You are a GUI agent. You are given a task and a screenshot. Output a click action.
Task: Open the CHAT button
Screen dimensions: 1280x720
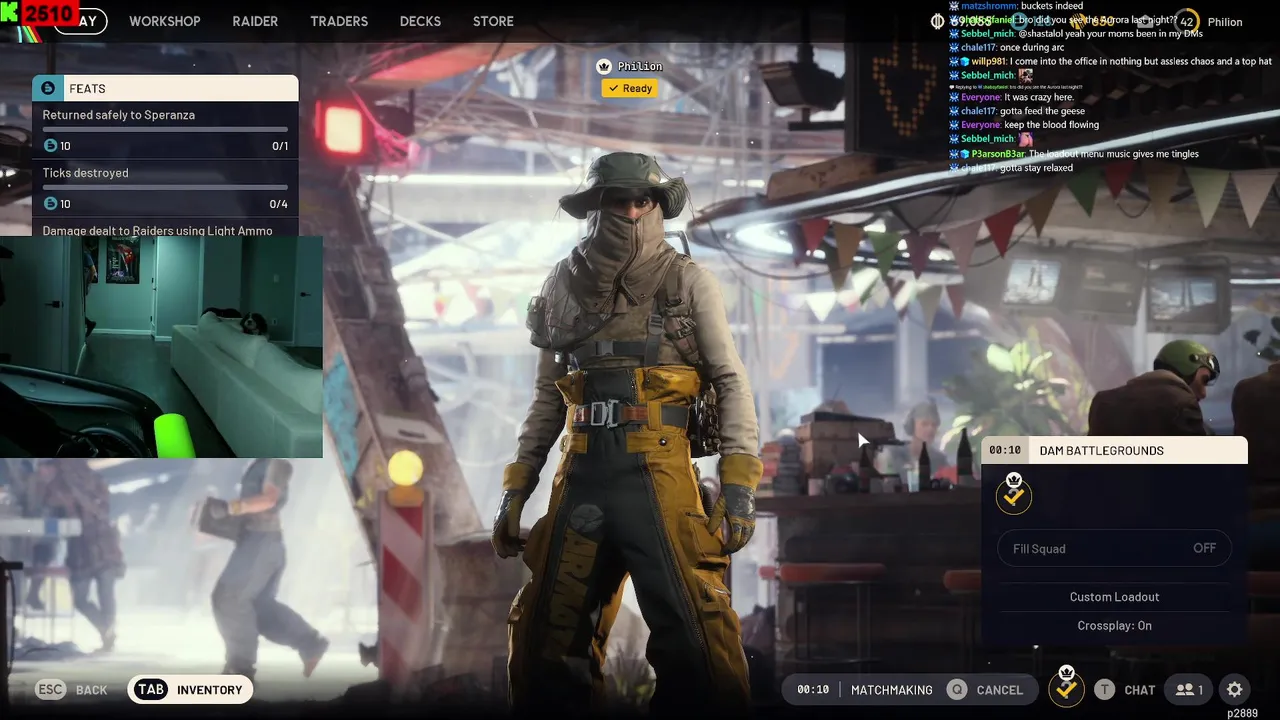[1140, 690]
